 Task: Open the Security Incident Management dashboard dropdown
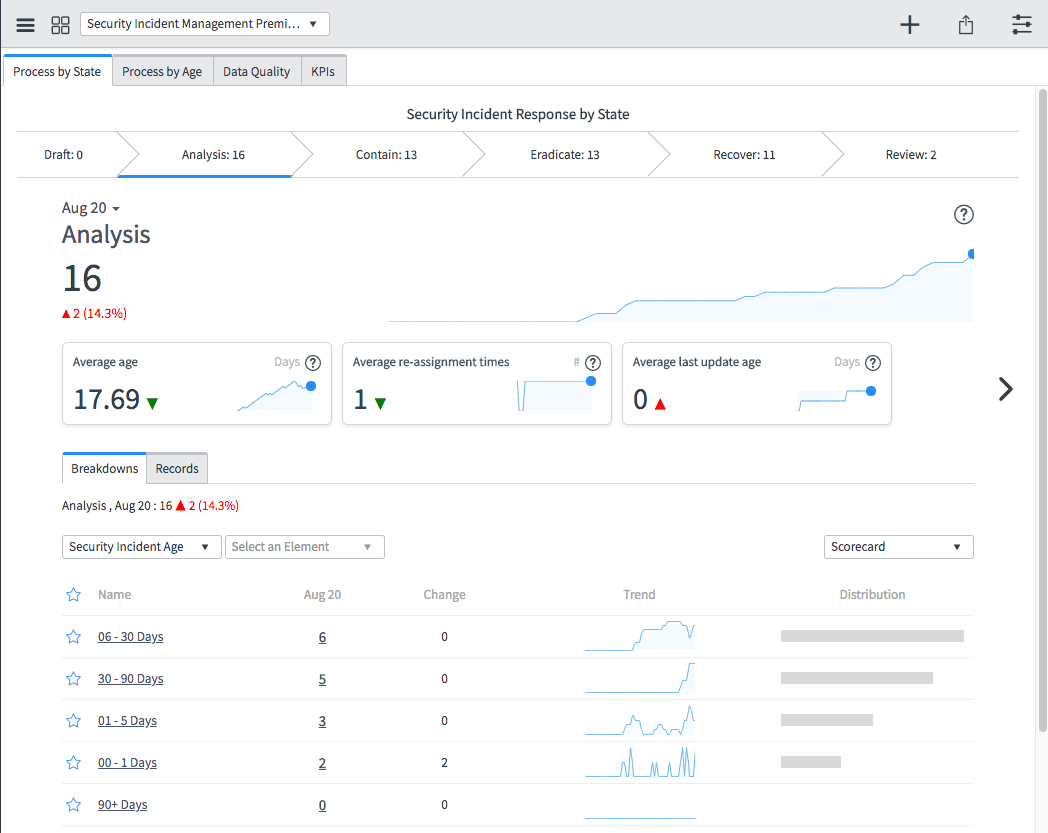pos(204,24)
